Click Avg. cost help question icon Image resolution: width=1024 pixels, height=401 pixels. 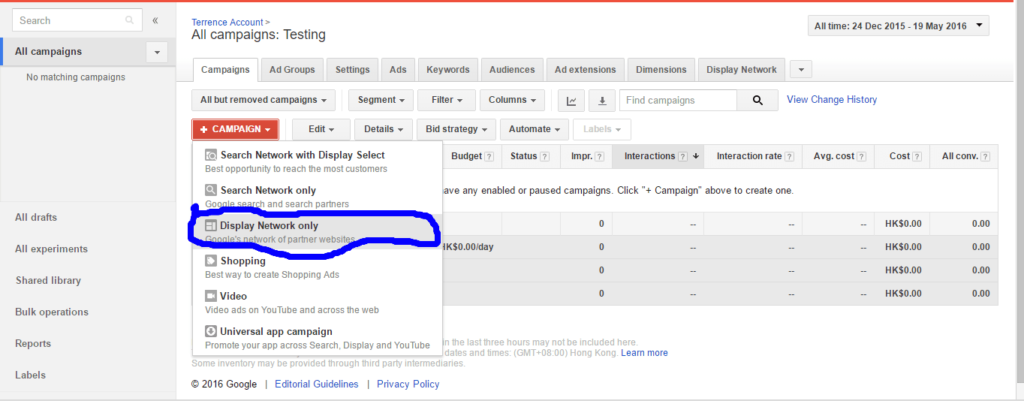(863, 157)
